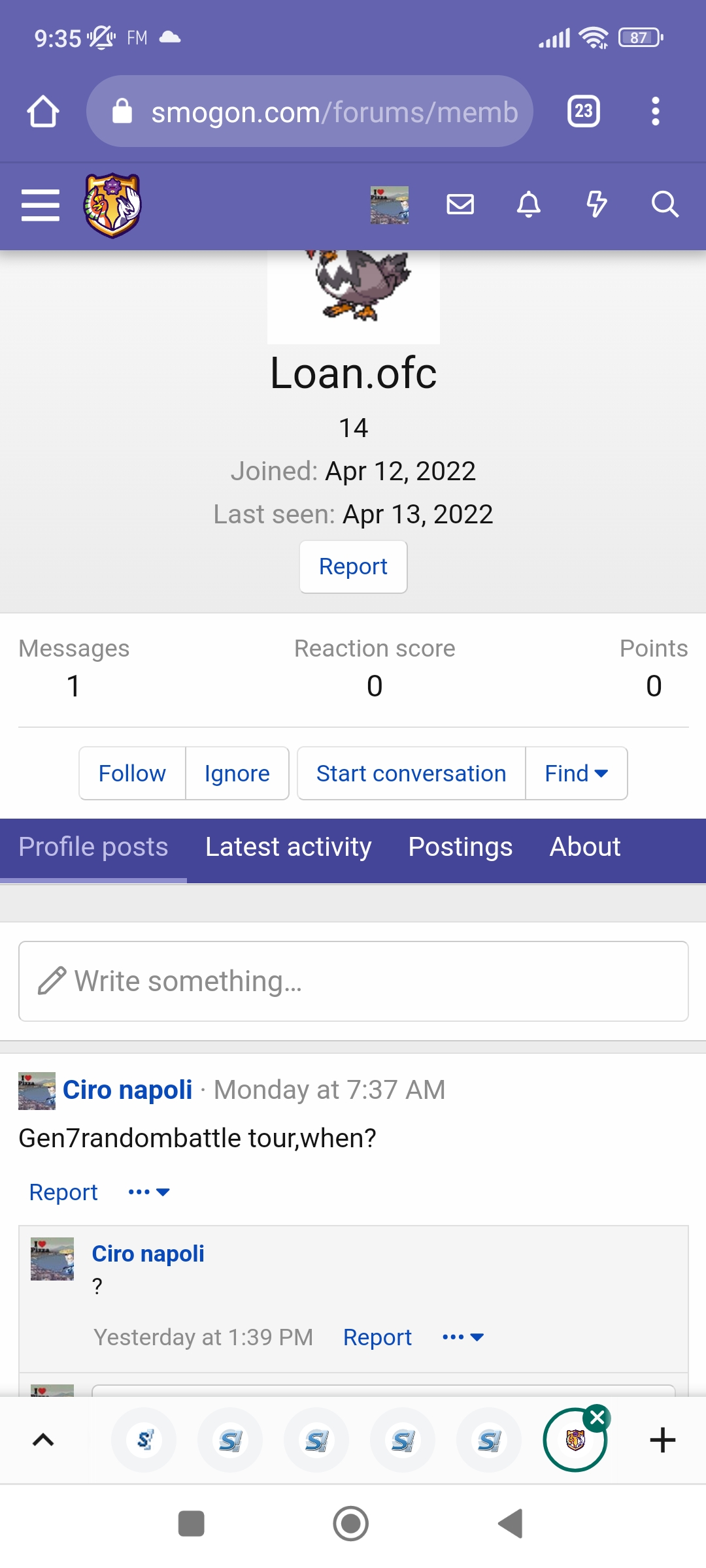The width and height of the screenshot is (706, 1568).
Task: Open the tab switcher showing 23 tabs
Action: (x=584, y=112)
